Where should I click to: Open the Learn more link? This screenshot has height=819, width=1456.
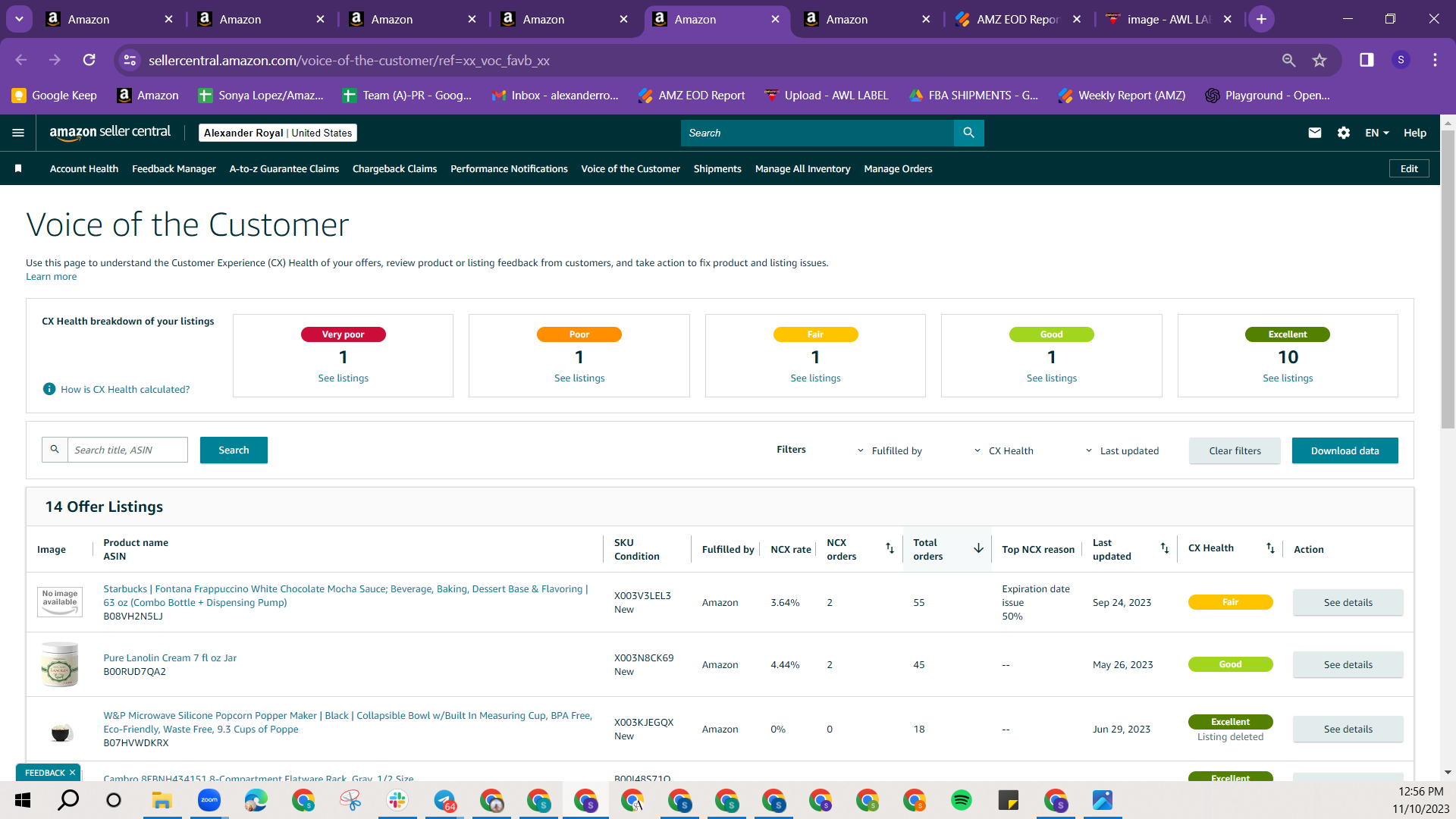pos(51,276)
